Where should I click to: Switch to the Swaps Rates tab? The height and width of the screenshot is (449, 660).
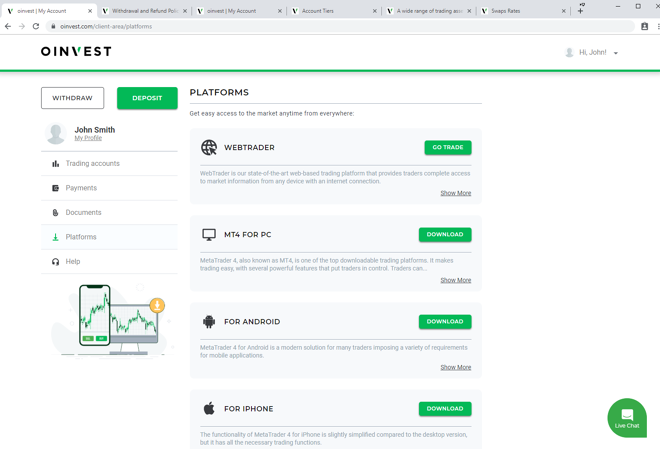[523, 11]
